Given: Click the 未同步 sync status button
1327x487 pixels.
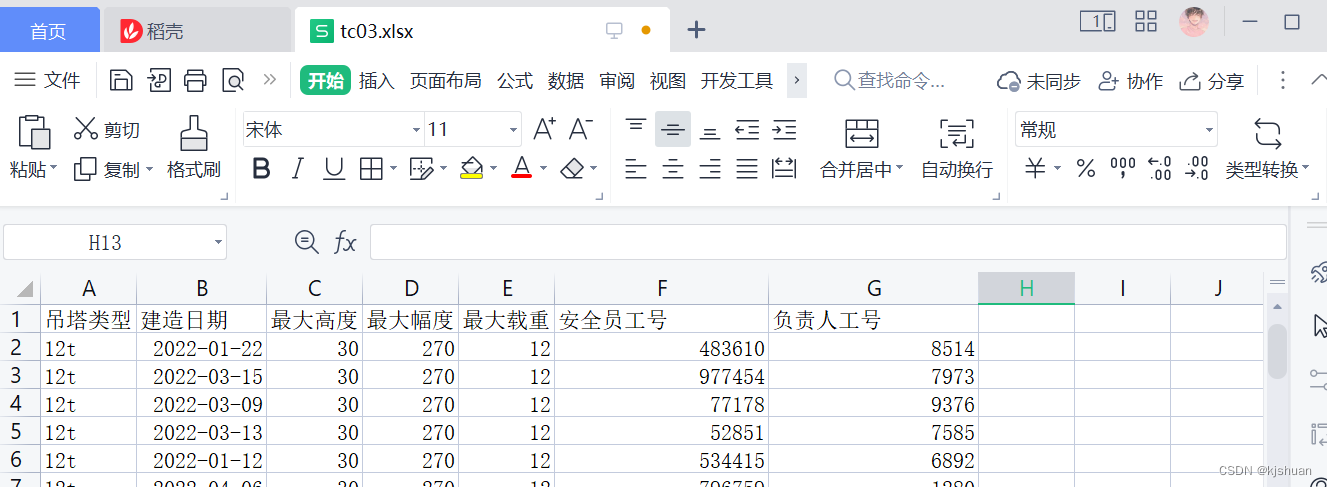Looking at the screenshot, I should (1039, 81).
